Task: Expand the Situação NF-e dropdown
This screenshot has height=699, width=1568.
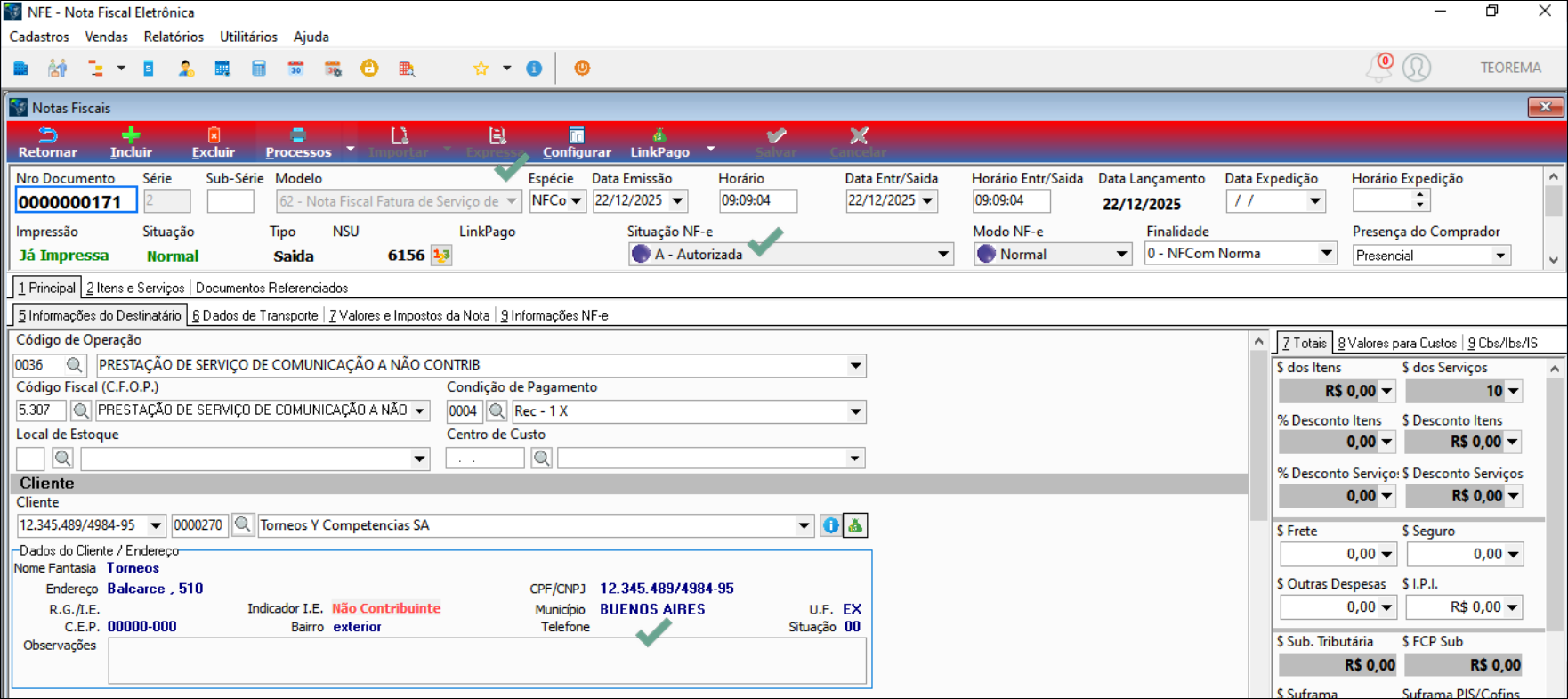Action: pyautogui.click(x=942, y=255)
